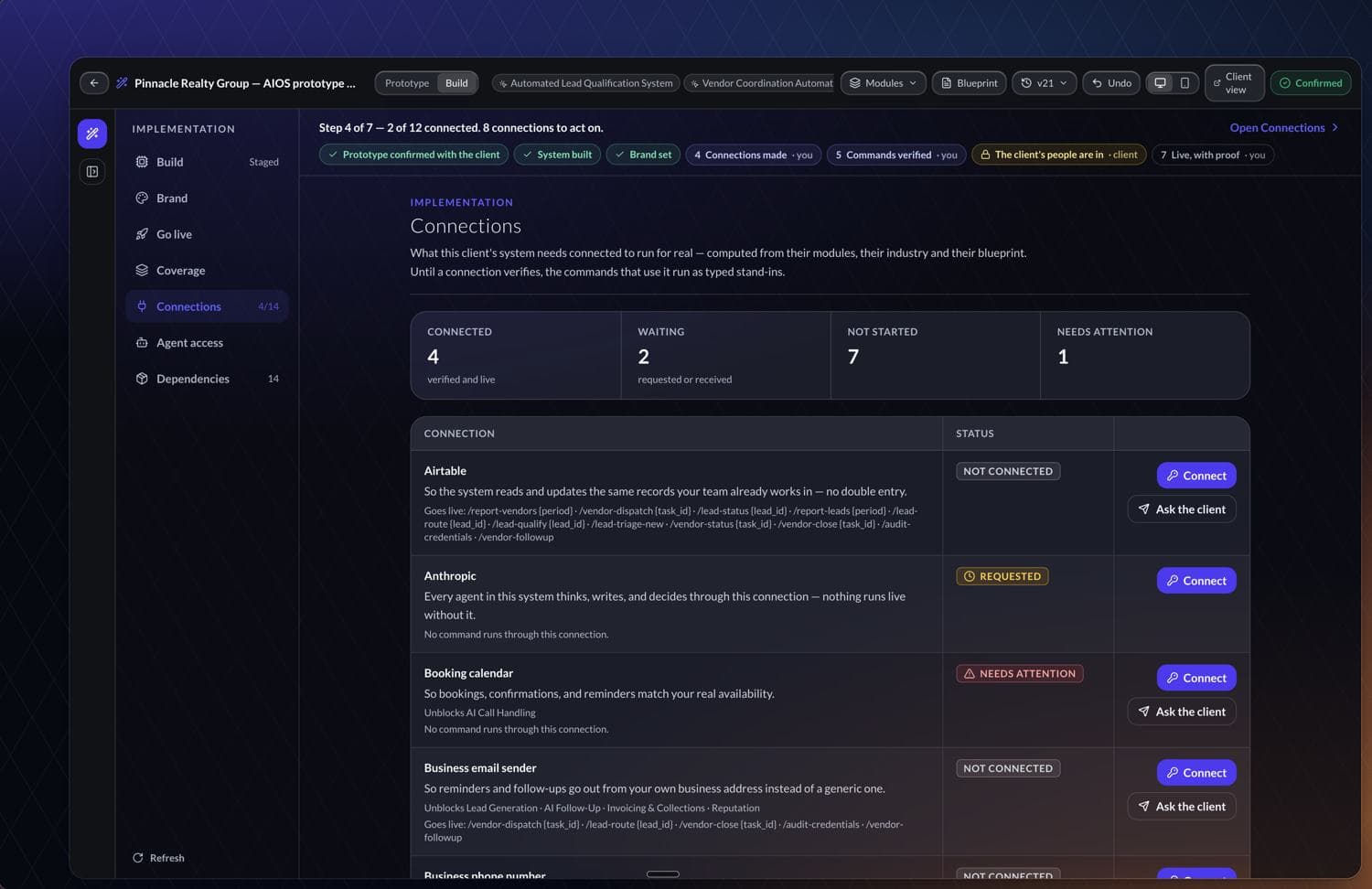Open Client view

[x=1234, y=83]
